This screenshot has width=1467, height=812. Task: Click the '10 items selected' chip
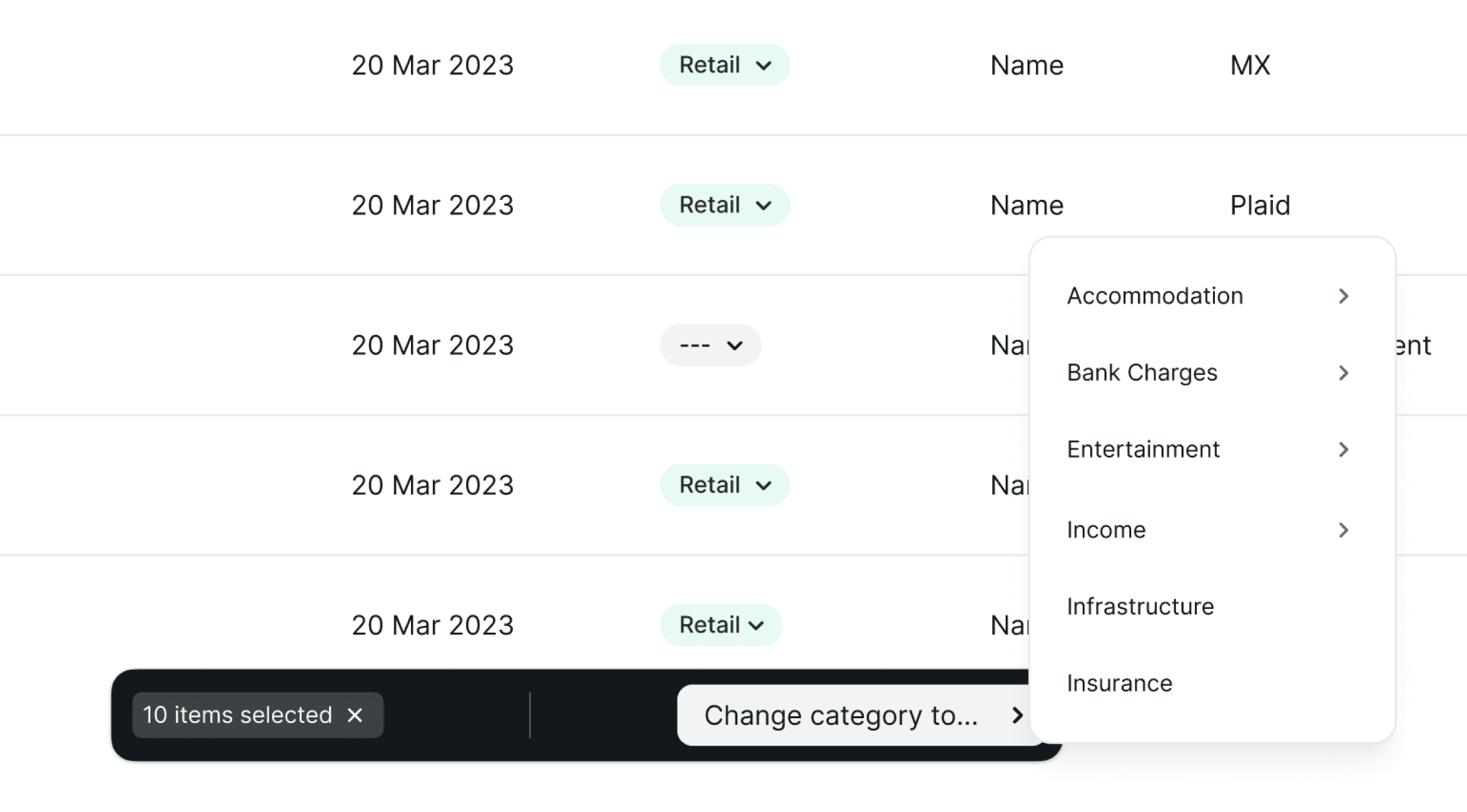coord(258,715)
